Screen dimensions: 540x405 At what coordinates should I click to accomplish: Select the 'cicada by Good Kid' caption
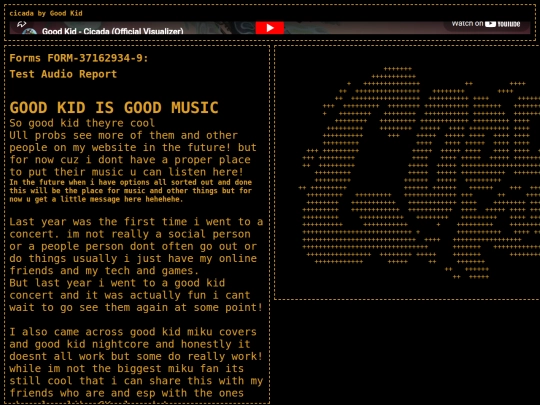[x=46, y=13]
